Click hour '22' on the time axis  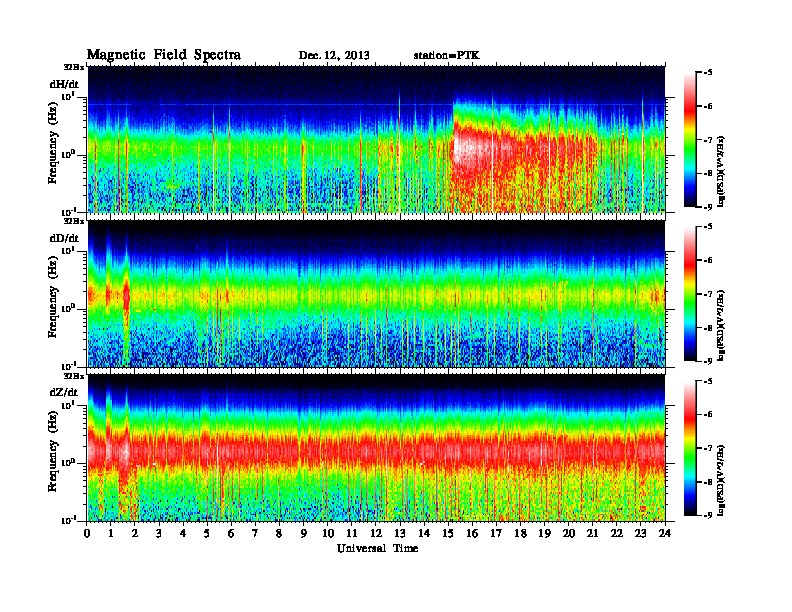pyautogui.click(x=617, y=533)
